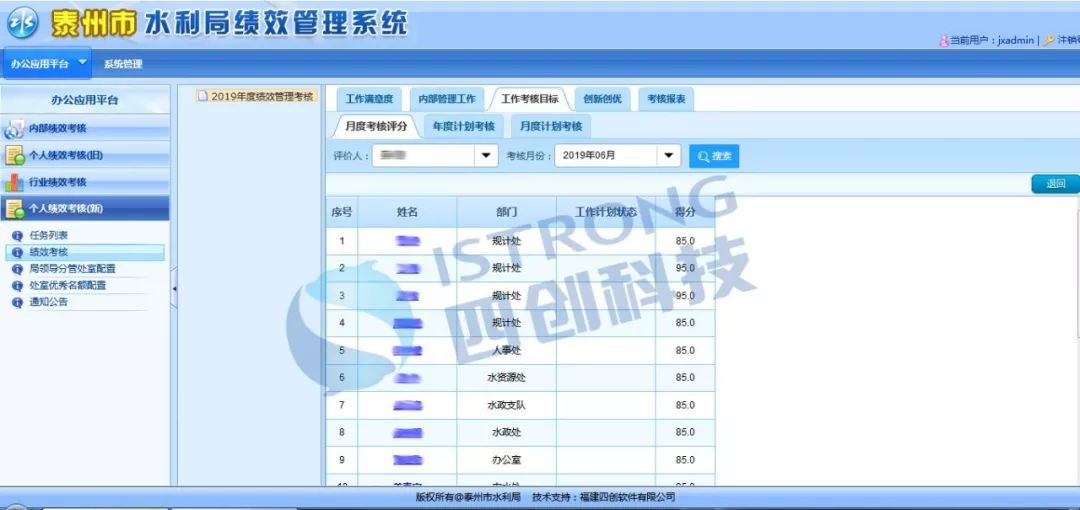Click the document icon of 2019年度绩效管理考核
Viewport: 1080px width, 510px height.
pyautogui.click(x=202, y=96)
